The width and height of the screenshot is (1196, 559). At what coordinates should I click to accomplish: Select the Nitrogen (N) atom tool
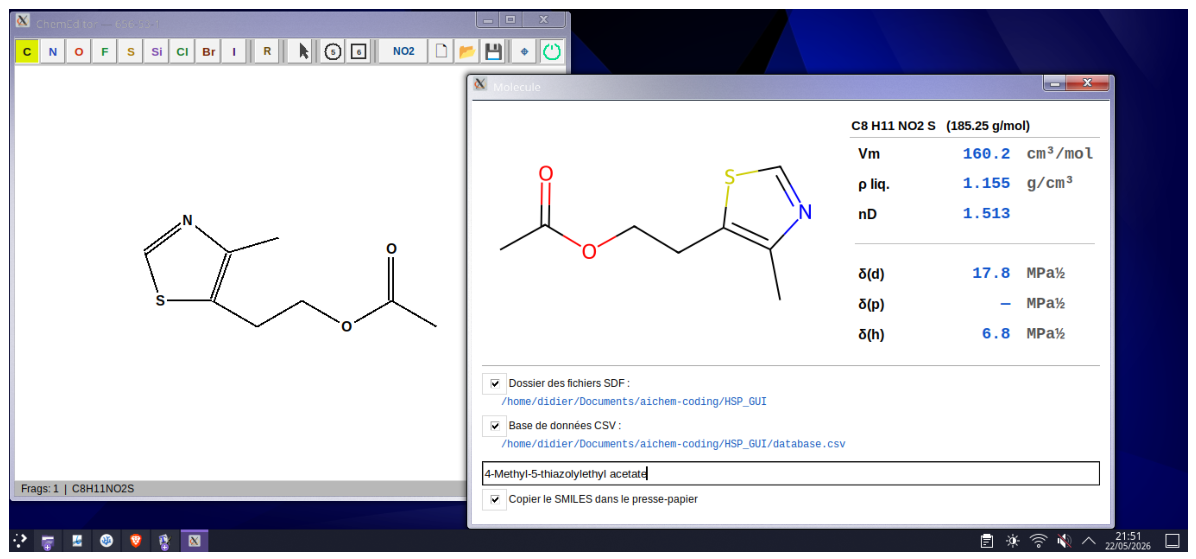(x=53, y=52)
